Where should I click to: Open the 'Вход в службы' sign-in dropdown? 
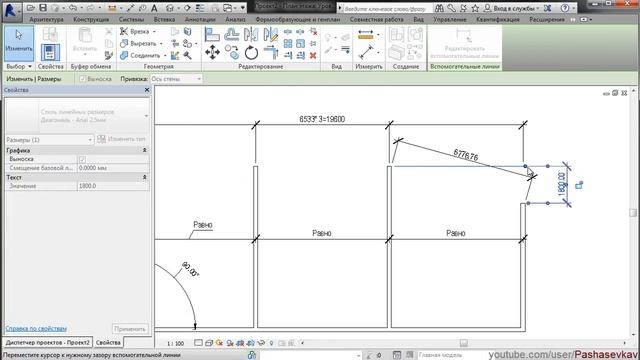coord(538,8)
